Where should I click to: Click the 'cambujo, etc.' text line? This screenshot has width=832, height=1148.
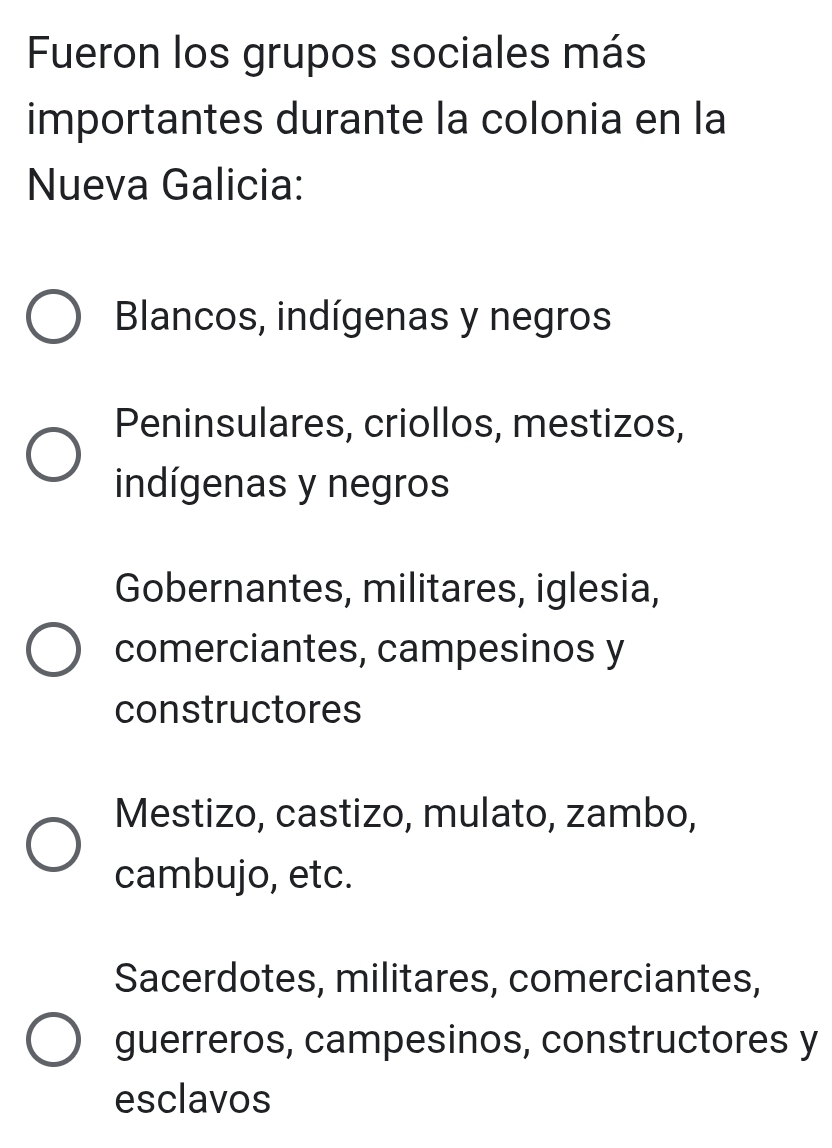pyautogui.click(x=234, y=875)
